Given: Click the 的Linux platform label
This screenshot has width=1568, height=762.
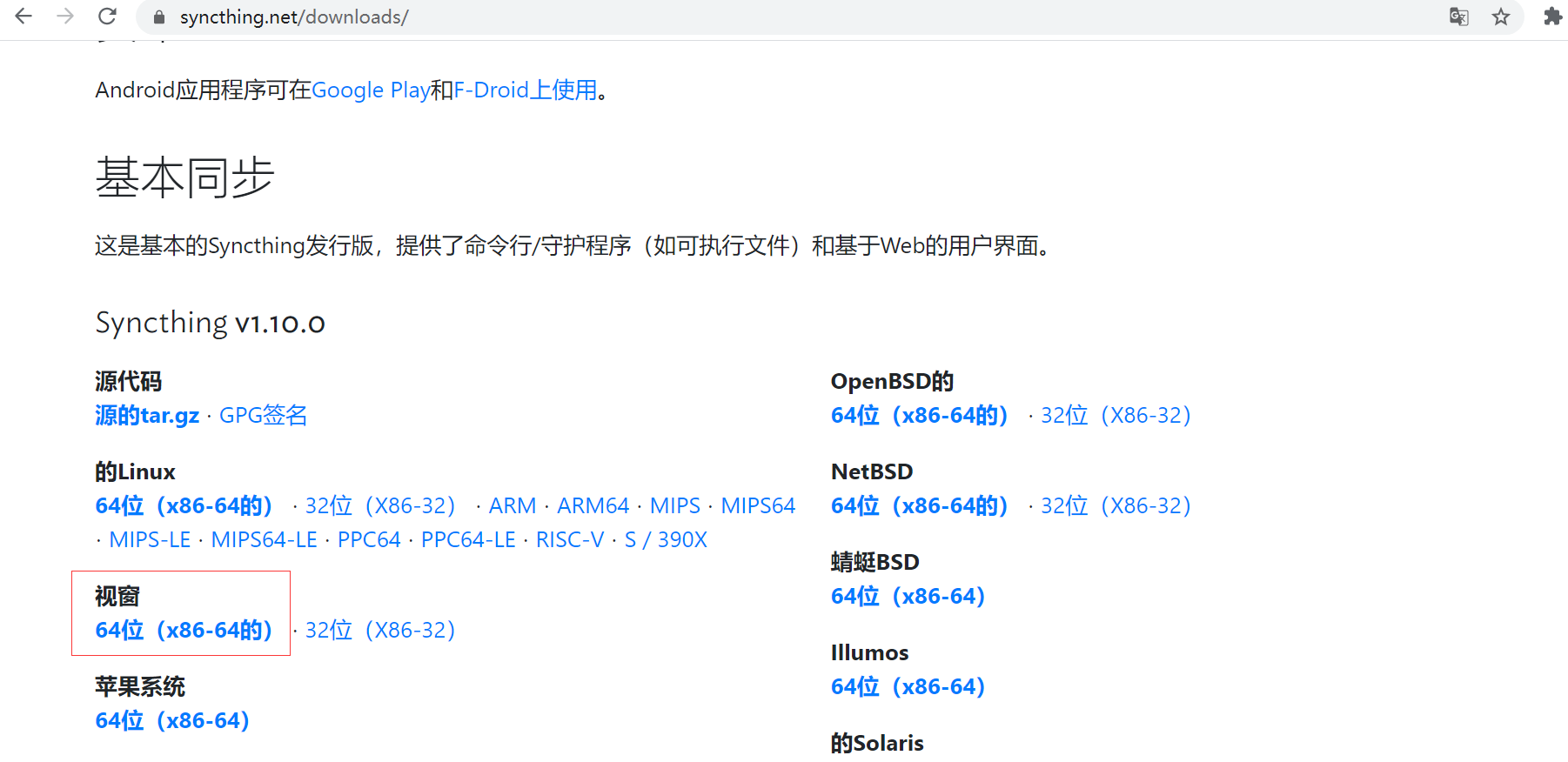Looking at the screenshot, I should point(135,471).
